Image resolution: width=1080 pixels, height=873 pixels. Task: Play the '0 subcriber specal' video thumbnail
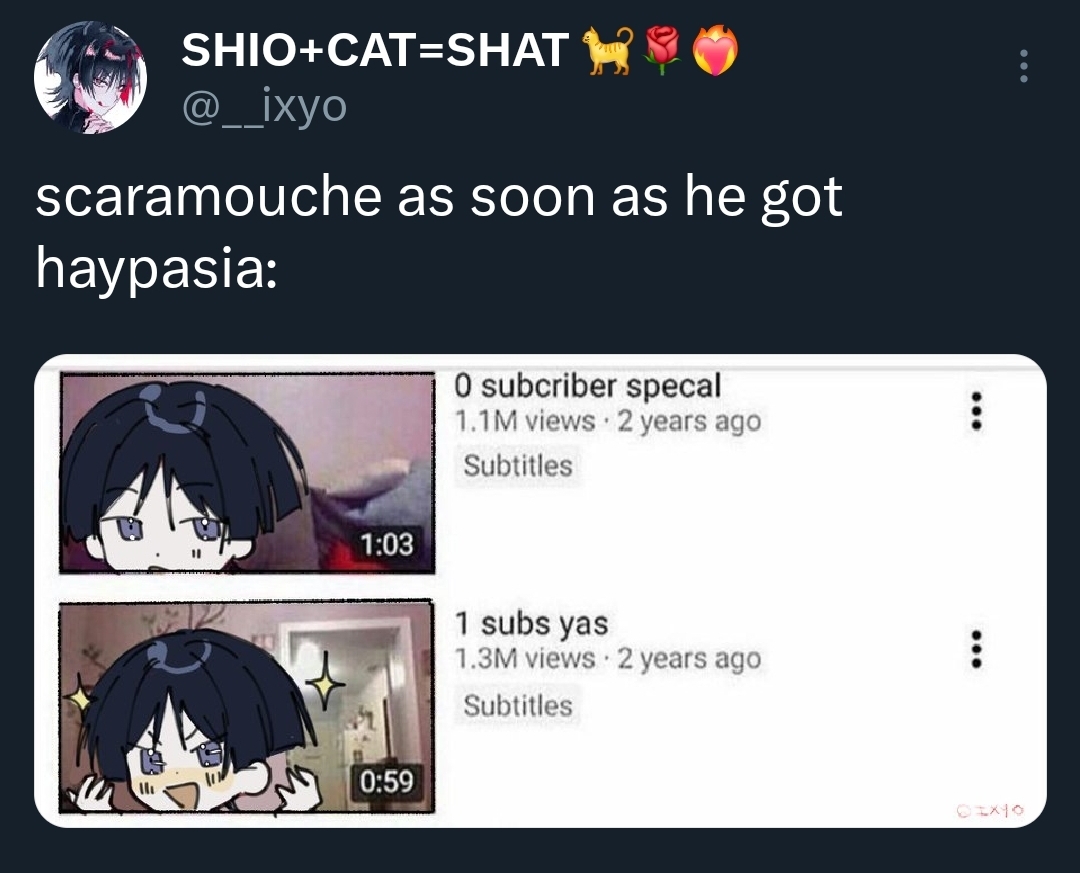tap(247, 473)
